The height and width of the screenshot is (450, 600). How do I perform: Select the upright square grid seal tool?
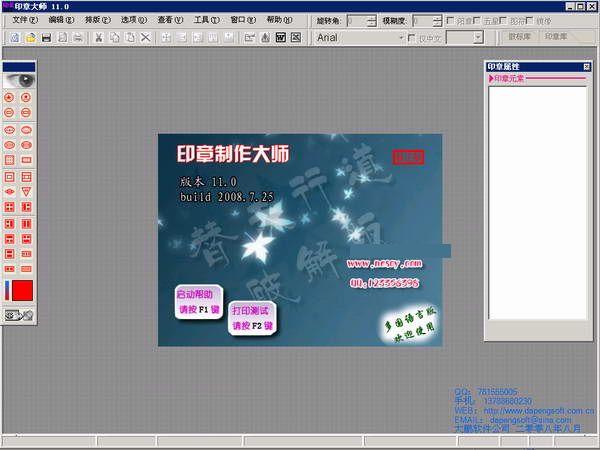pos(10,160)
